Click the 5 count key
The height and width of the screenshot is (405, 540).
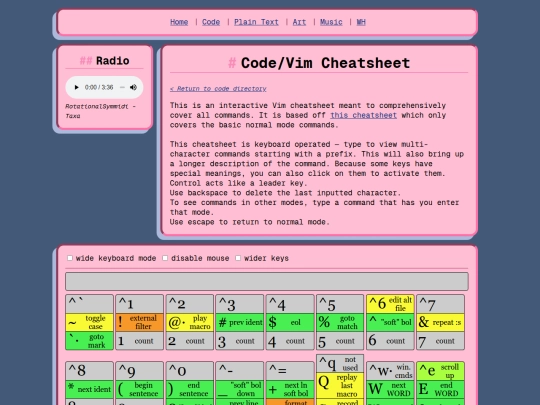(340, 341)
